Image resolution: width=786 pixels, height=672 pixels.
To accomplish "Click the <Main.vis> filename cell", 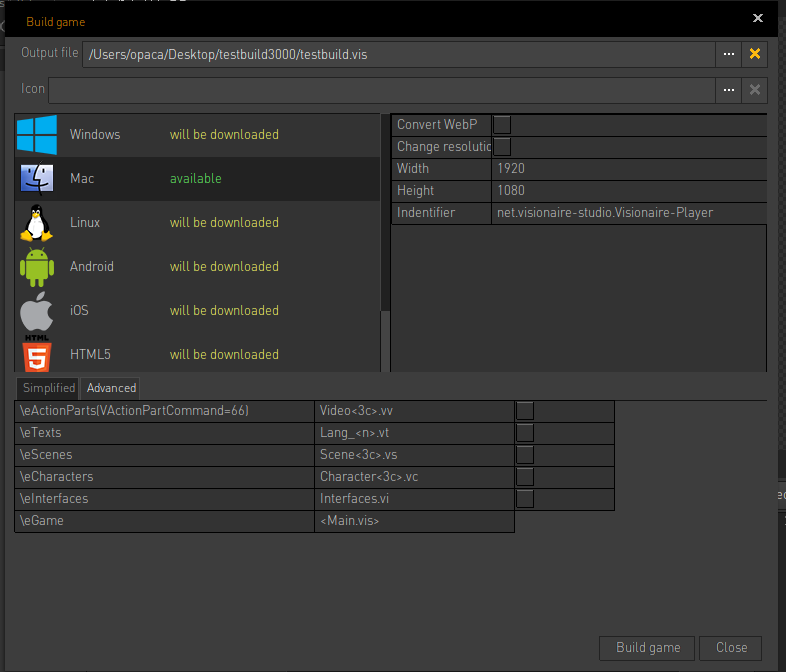I will [415, 521].
